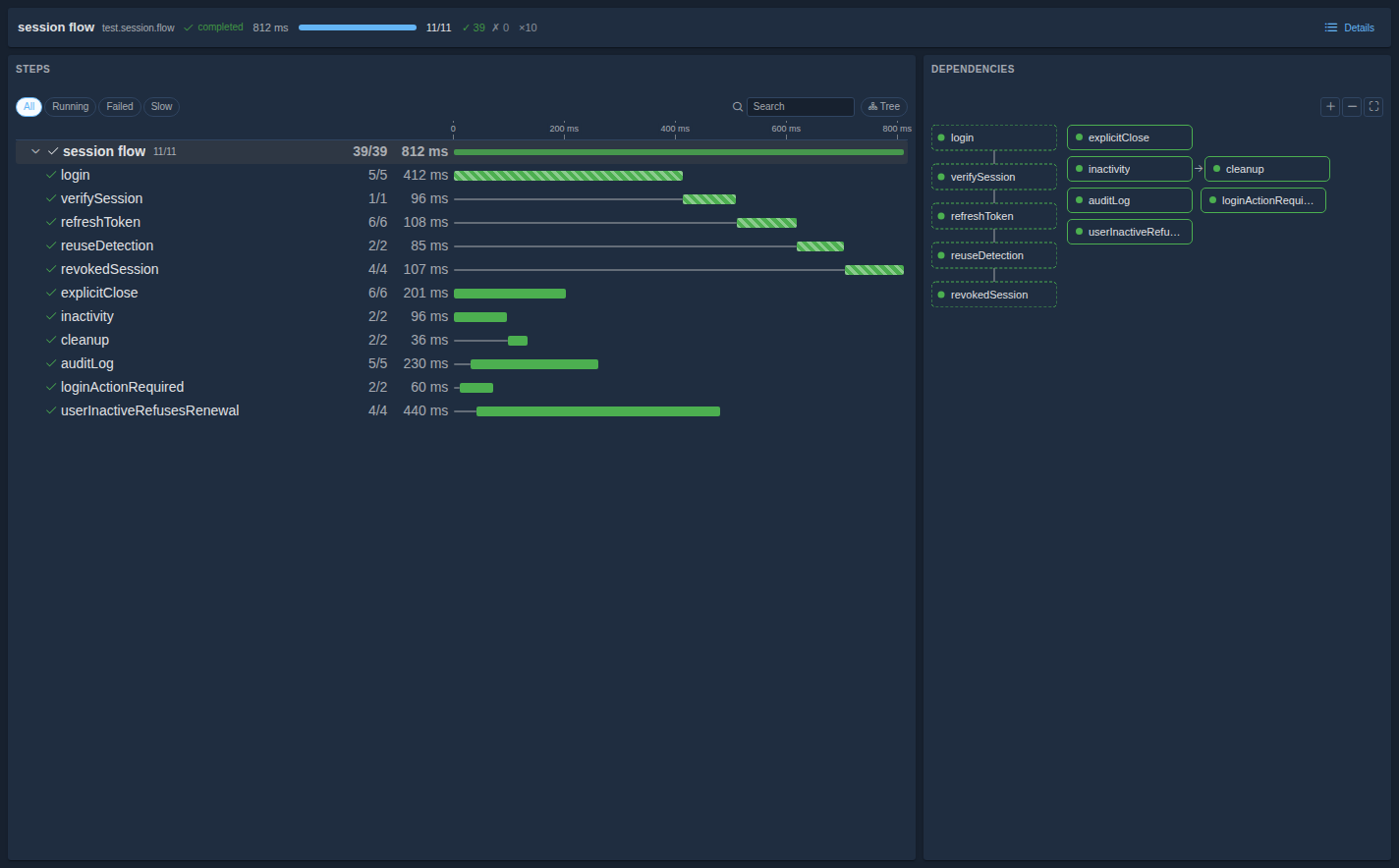Screen dimensions: 1399x868
Task: Zoom out the dependencies graph
Action: [1352, 106]
